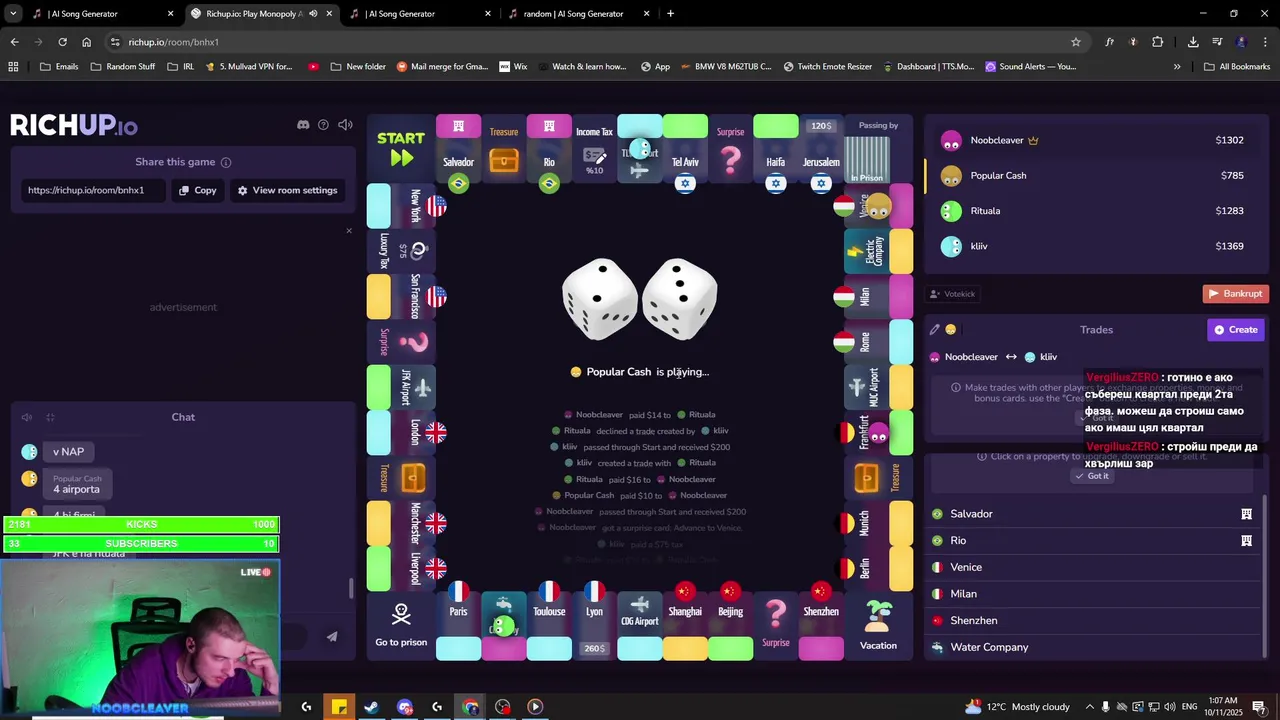Select the London property tile
Screen dimensions: 1280x720
(401, 432)
